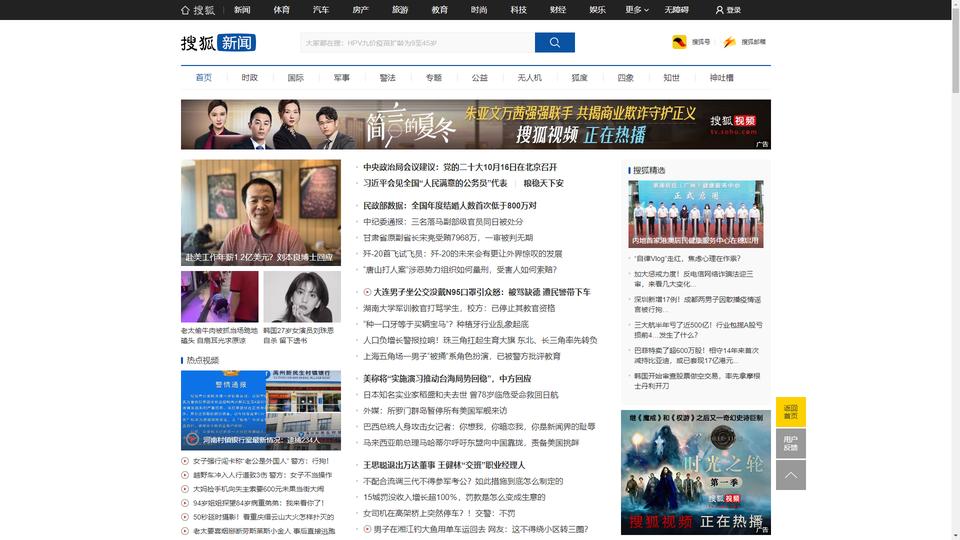Switch to the 军事 tab
Image resolution: width=960 pixels, height=540 pixels.
342,78
